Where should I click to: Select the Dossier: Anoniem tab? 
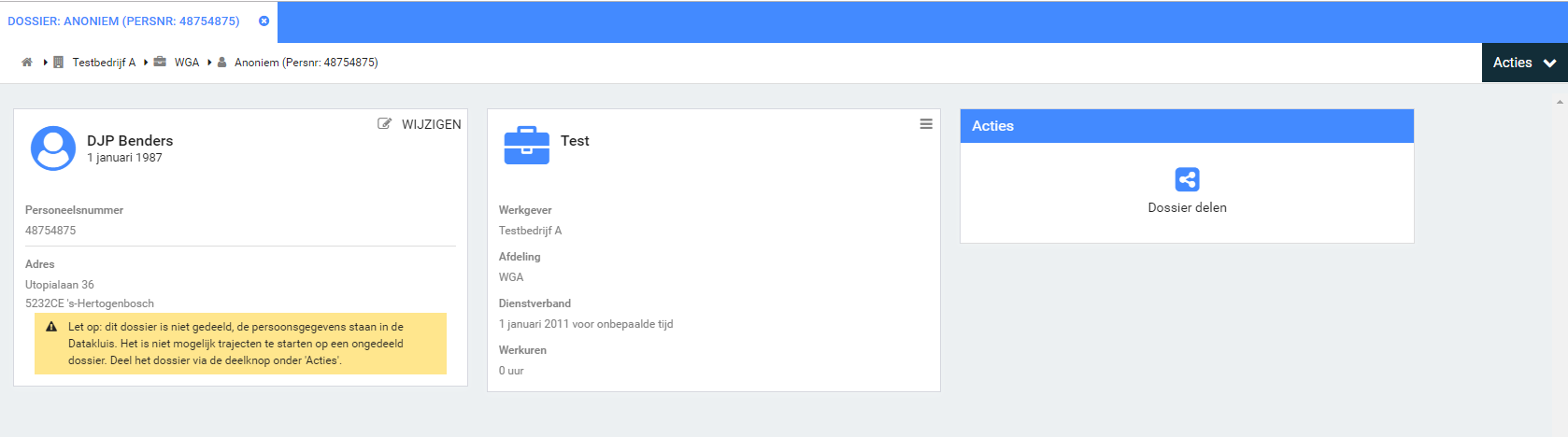(x=123, y=21)
